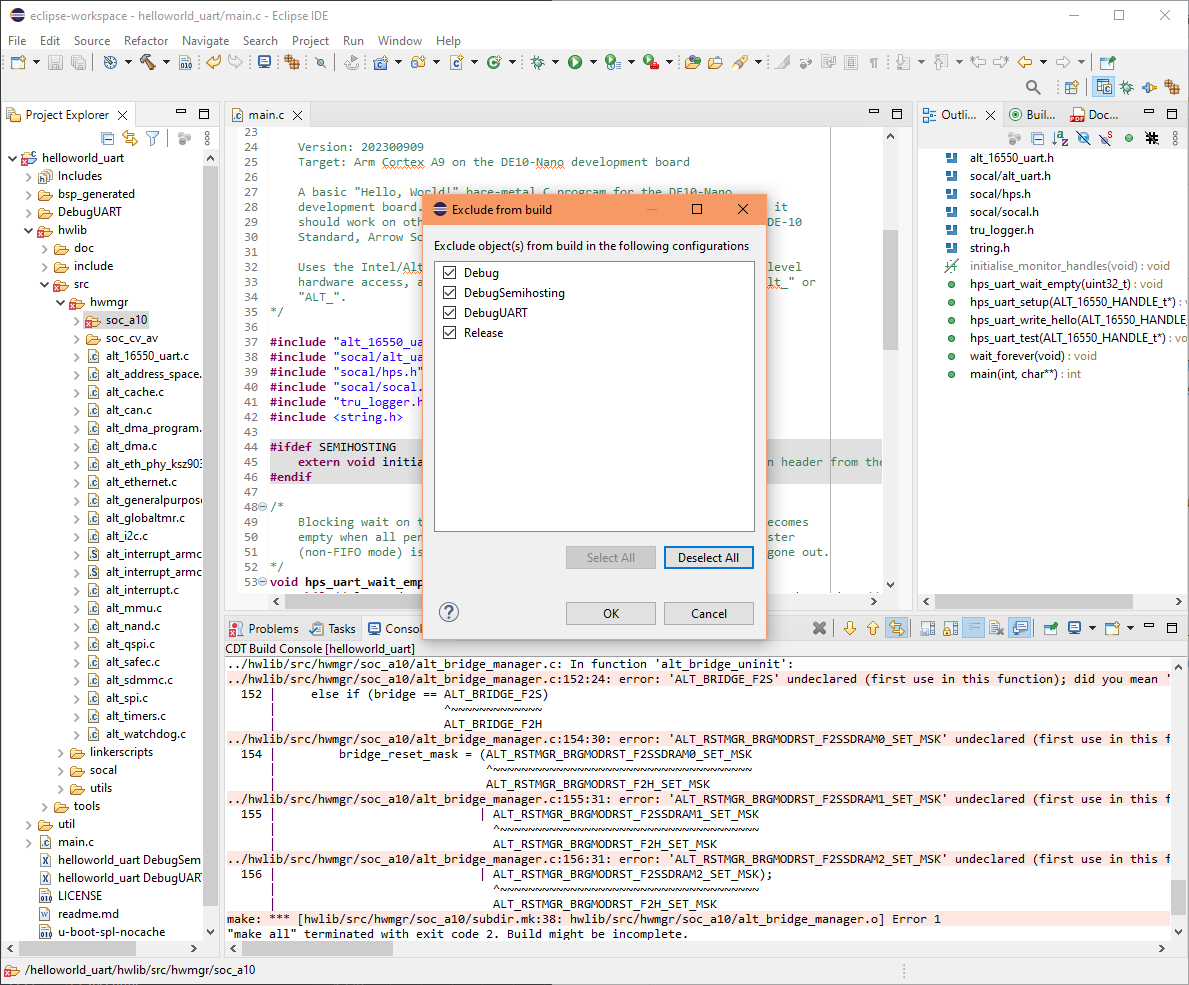Expand the linkerscripts folder
1189x985 pixels.
[x=60, y=753]
